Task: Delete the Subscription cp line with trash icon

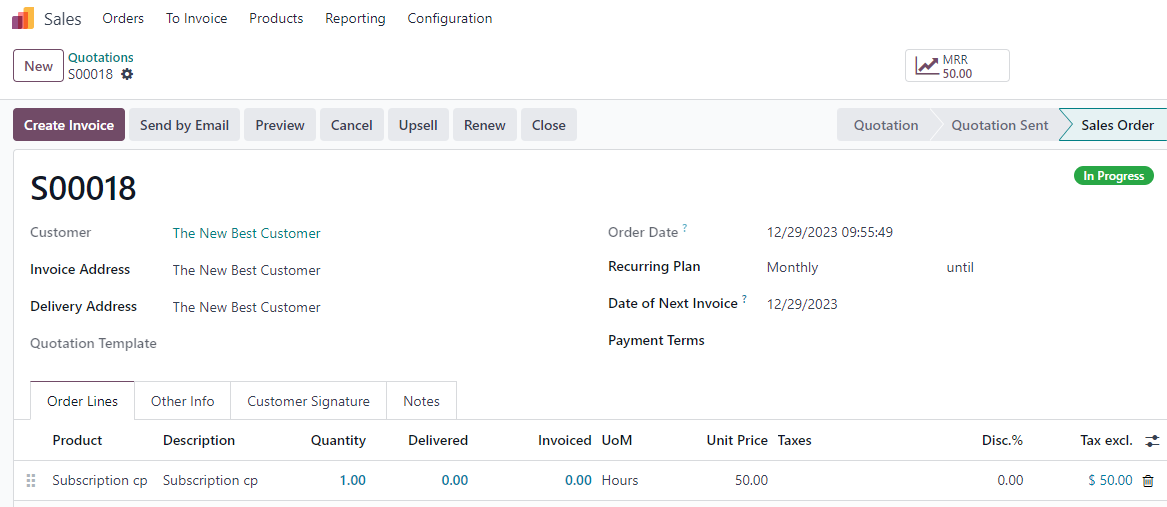Action: coord(1148,481)
